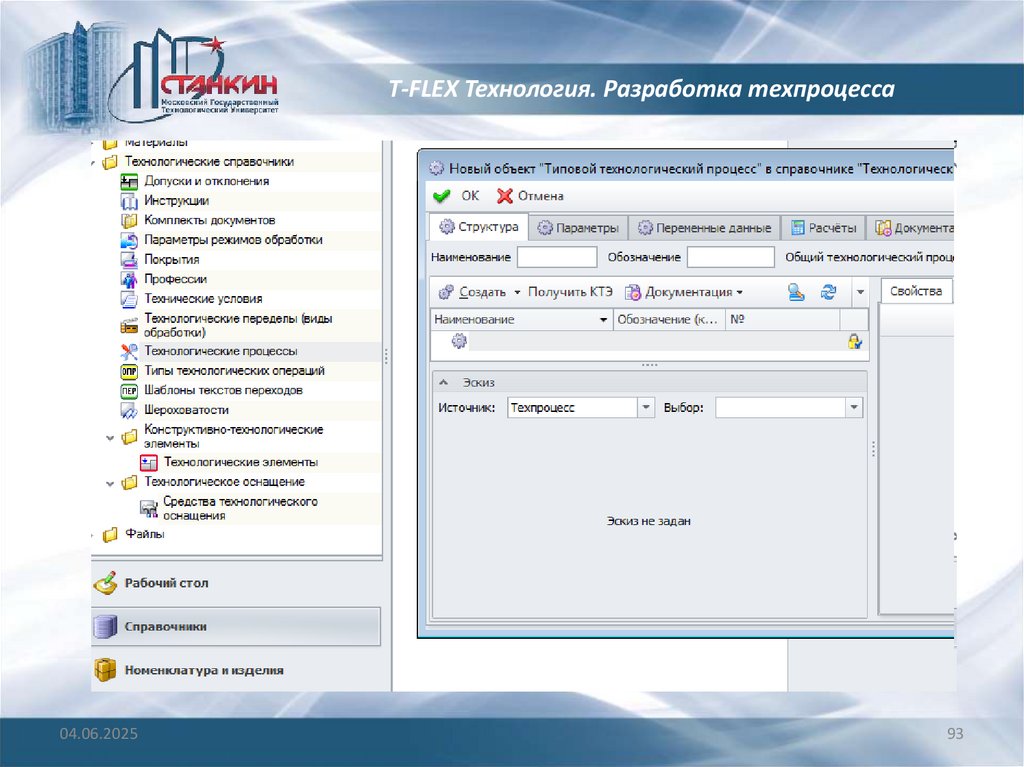Select Шаблоны текстов переходов tree row
The image size is (1024, 767).
click(223, 391)
